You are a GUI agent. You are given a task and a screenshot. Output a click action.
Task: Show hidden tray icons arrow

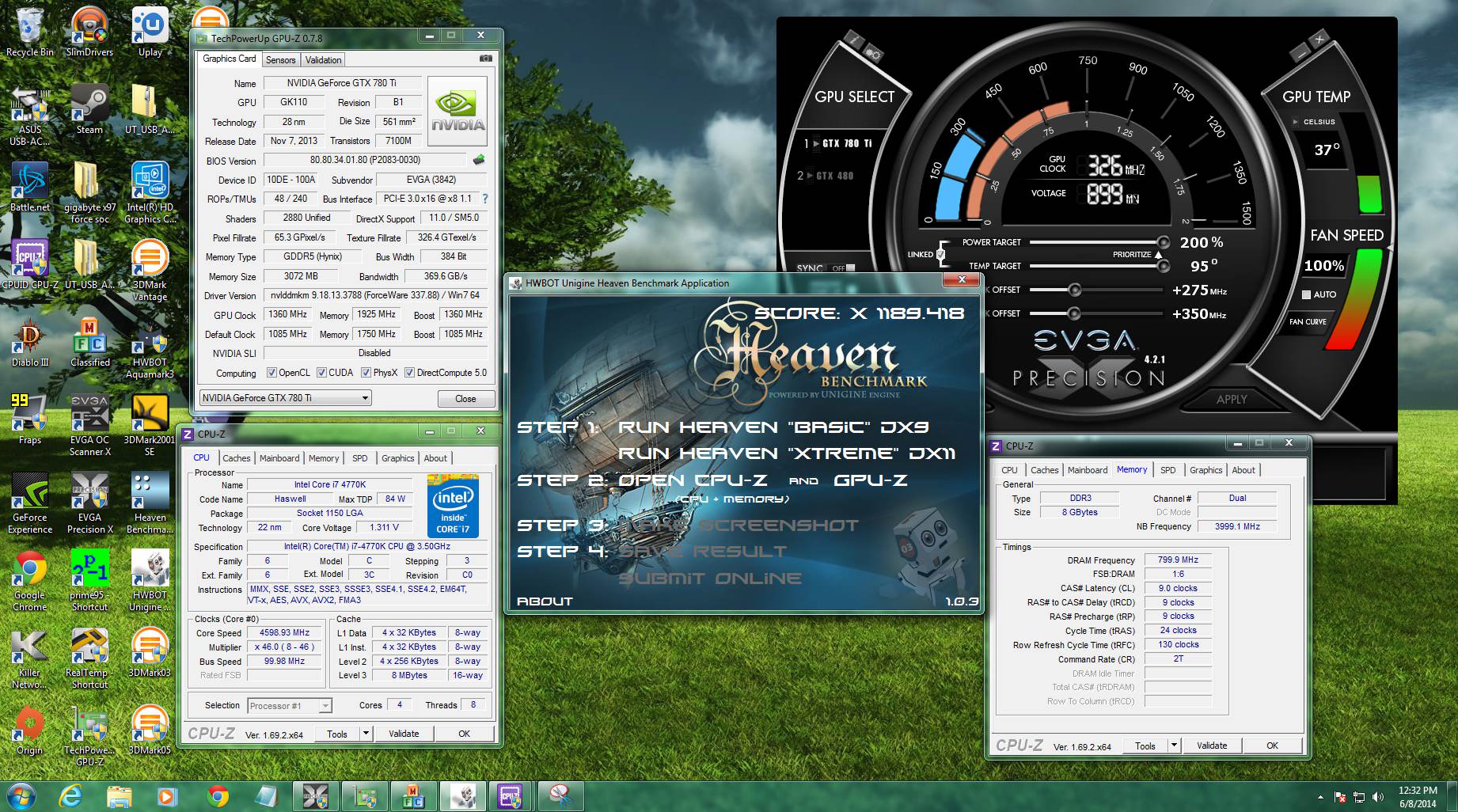(1320, 797)
